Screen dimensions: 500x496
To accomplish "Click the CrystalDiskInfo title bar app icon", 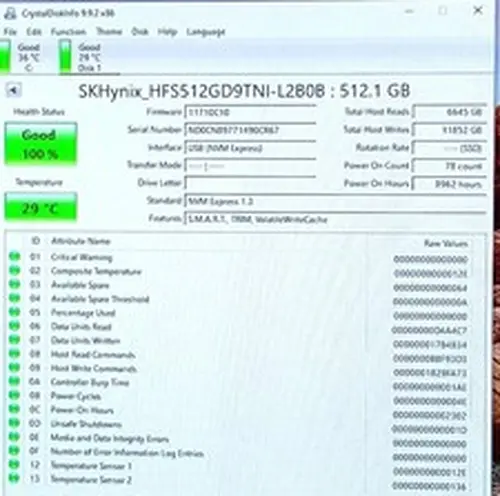I will (10, 13).
